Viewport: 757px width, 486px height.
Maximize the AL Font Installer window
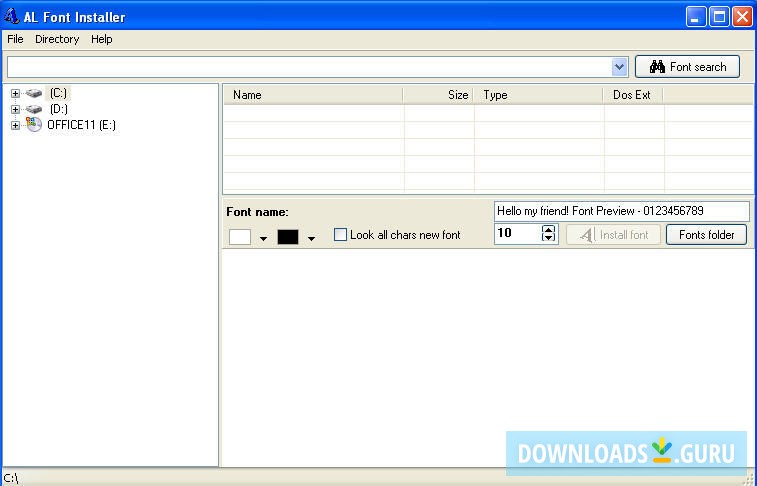pos(719,17)
